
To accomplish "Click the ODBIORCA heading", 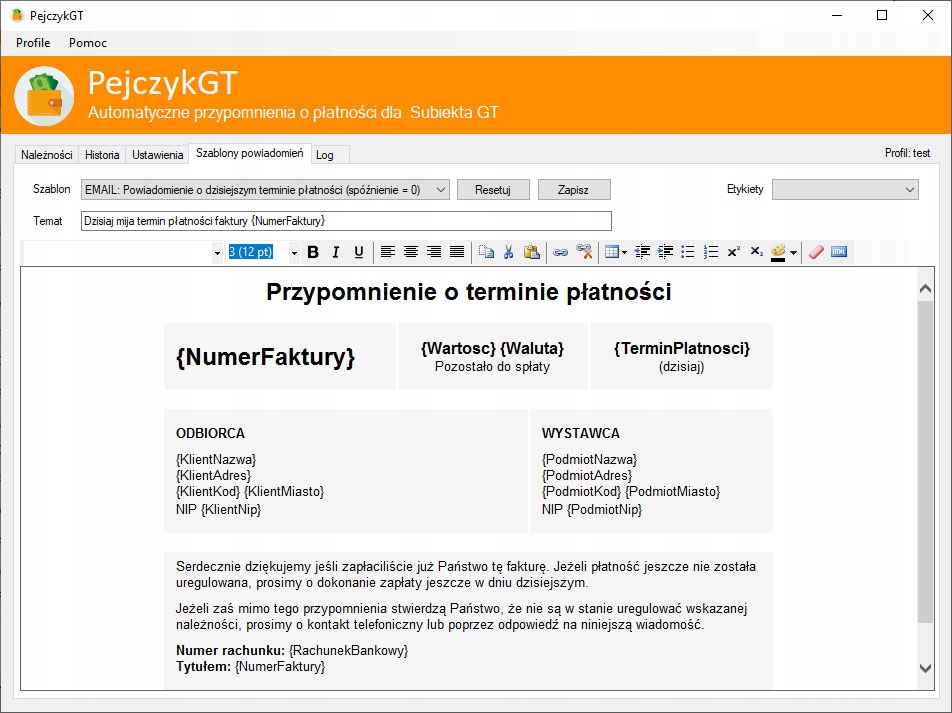I will coord(210,434).
